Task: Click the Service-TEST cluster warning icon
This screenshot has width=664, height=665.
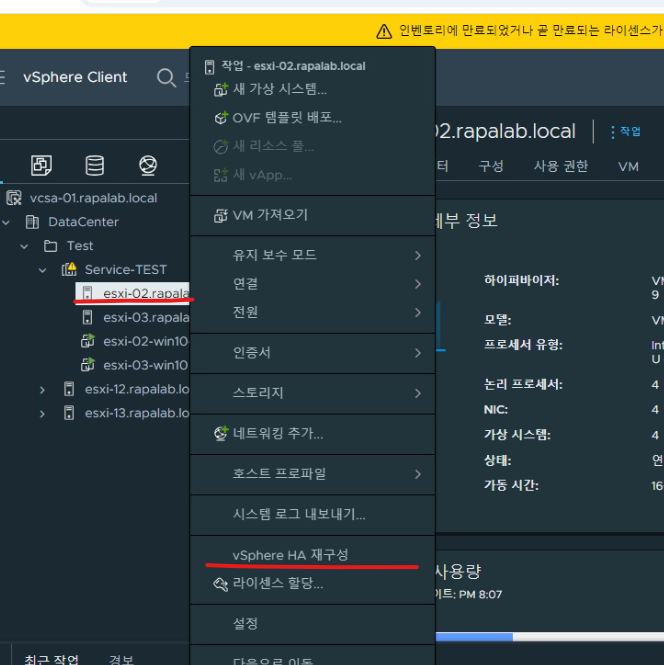Action: (x=69, y=269)
